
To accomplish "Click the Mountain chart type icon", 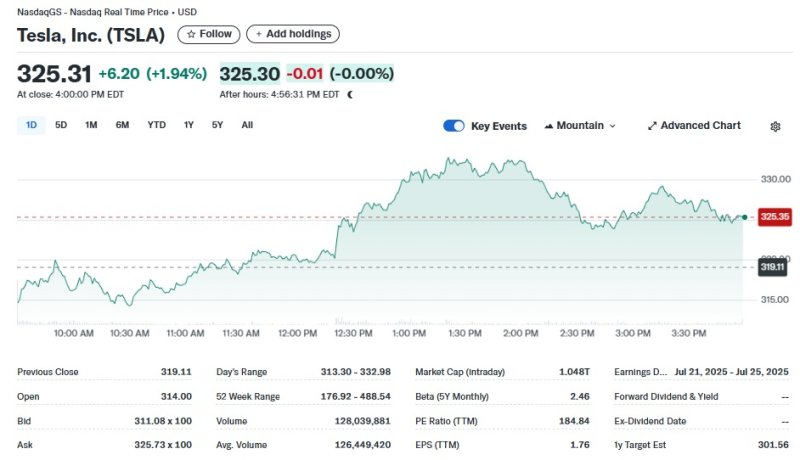I will [x=549, y=126].
